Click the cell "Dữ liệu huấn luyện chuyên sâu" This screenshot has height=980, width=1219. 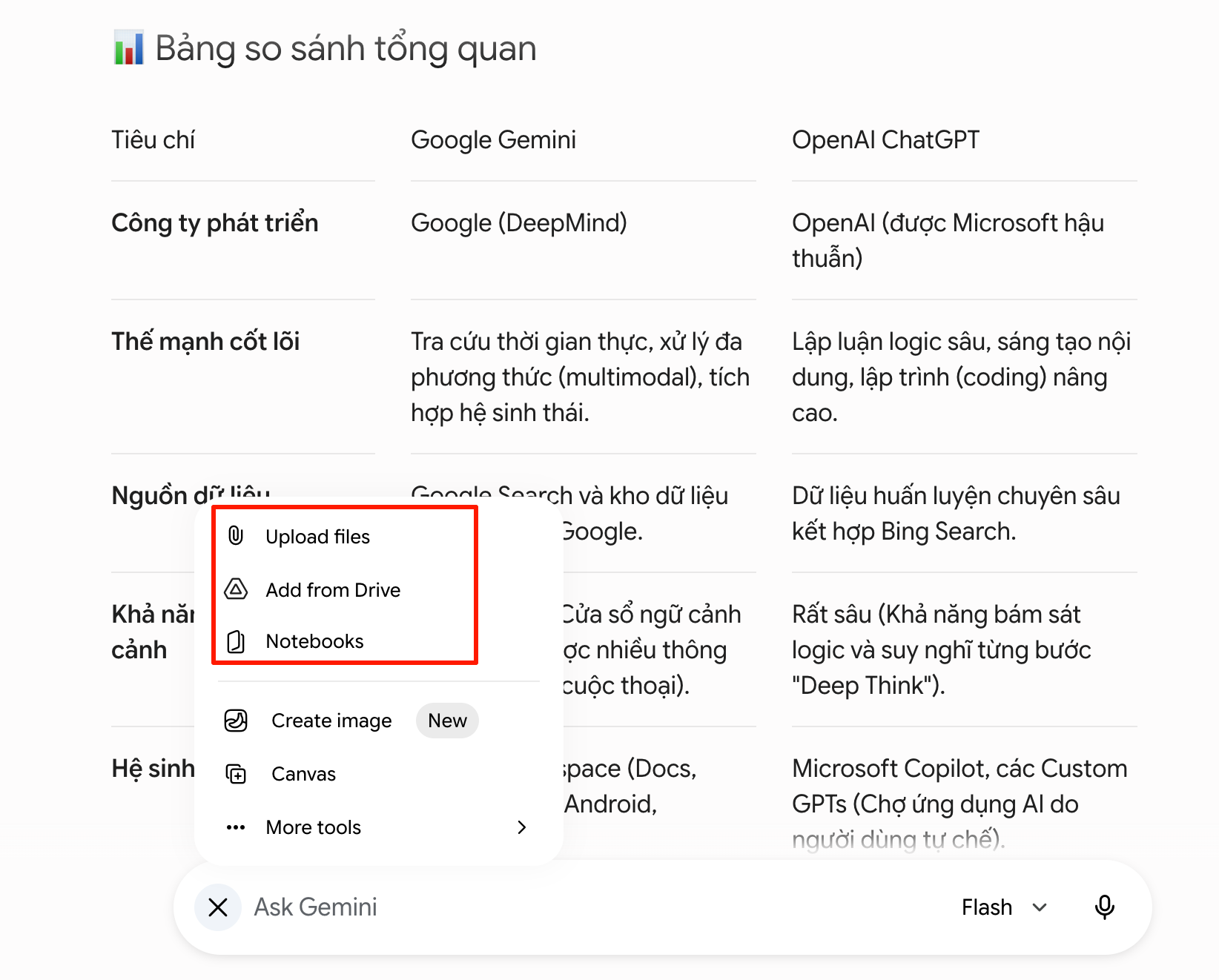956,513
